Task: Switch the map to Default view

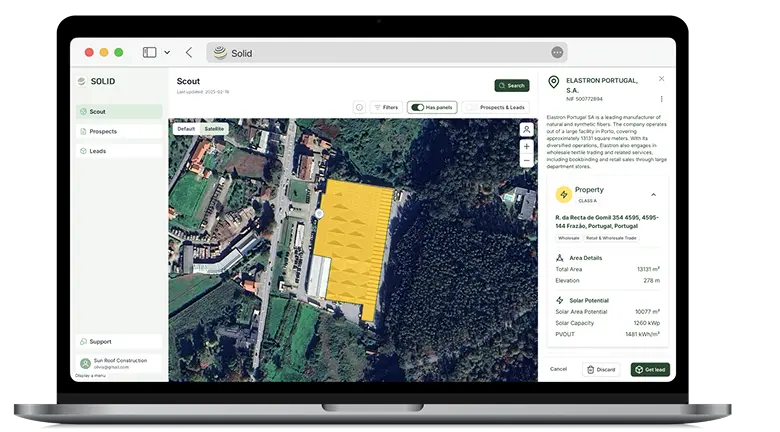Action: pyautogui.click(x=186, y=129)
